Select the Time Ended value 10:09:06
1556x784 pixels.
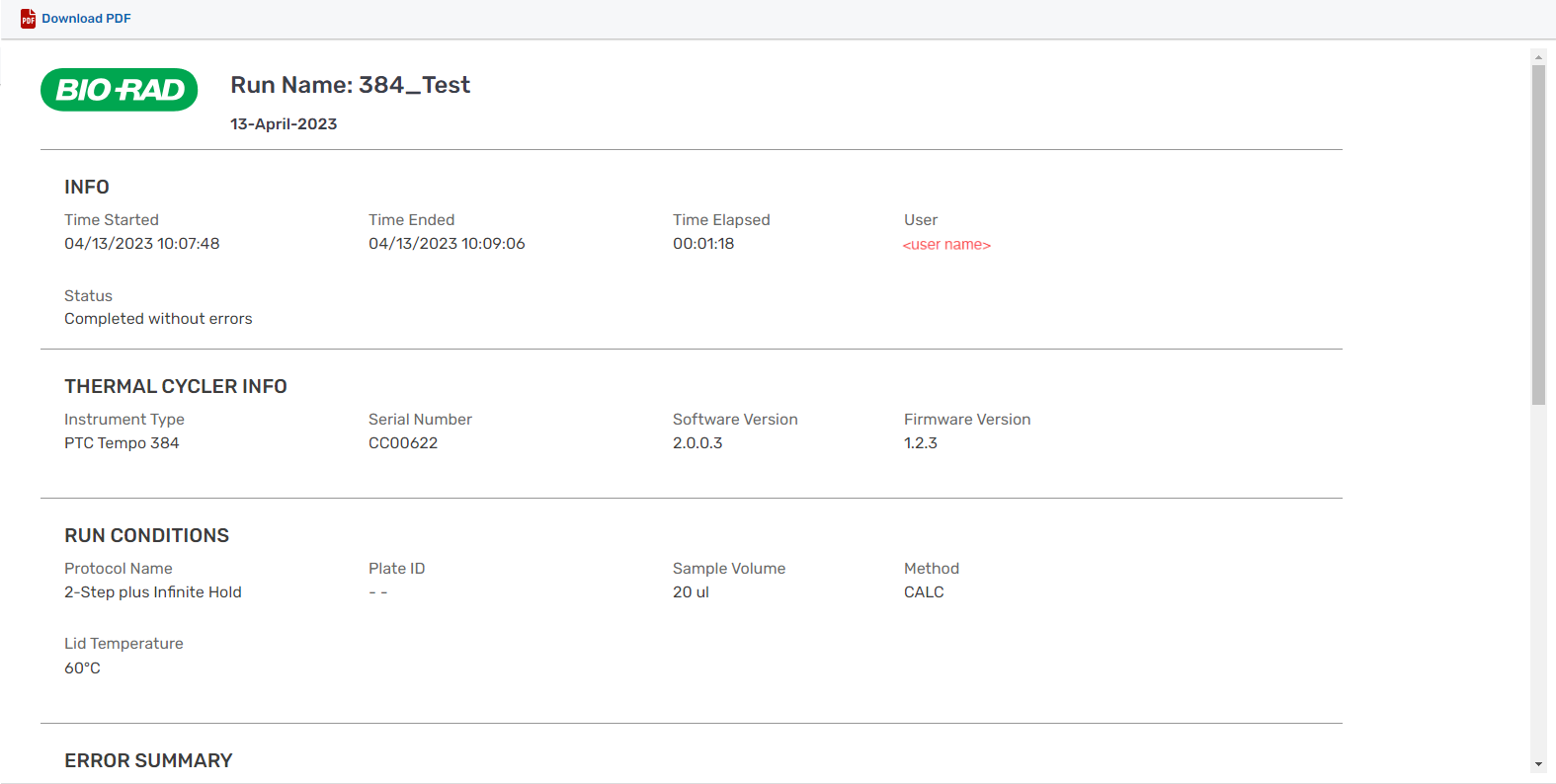coord(447,244)
